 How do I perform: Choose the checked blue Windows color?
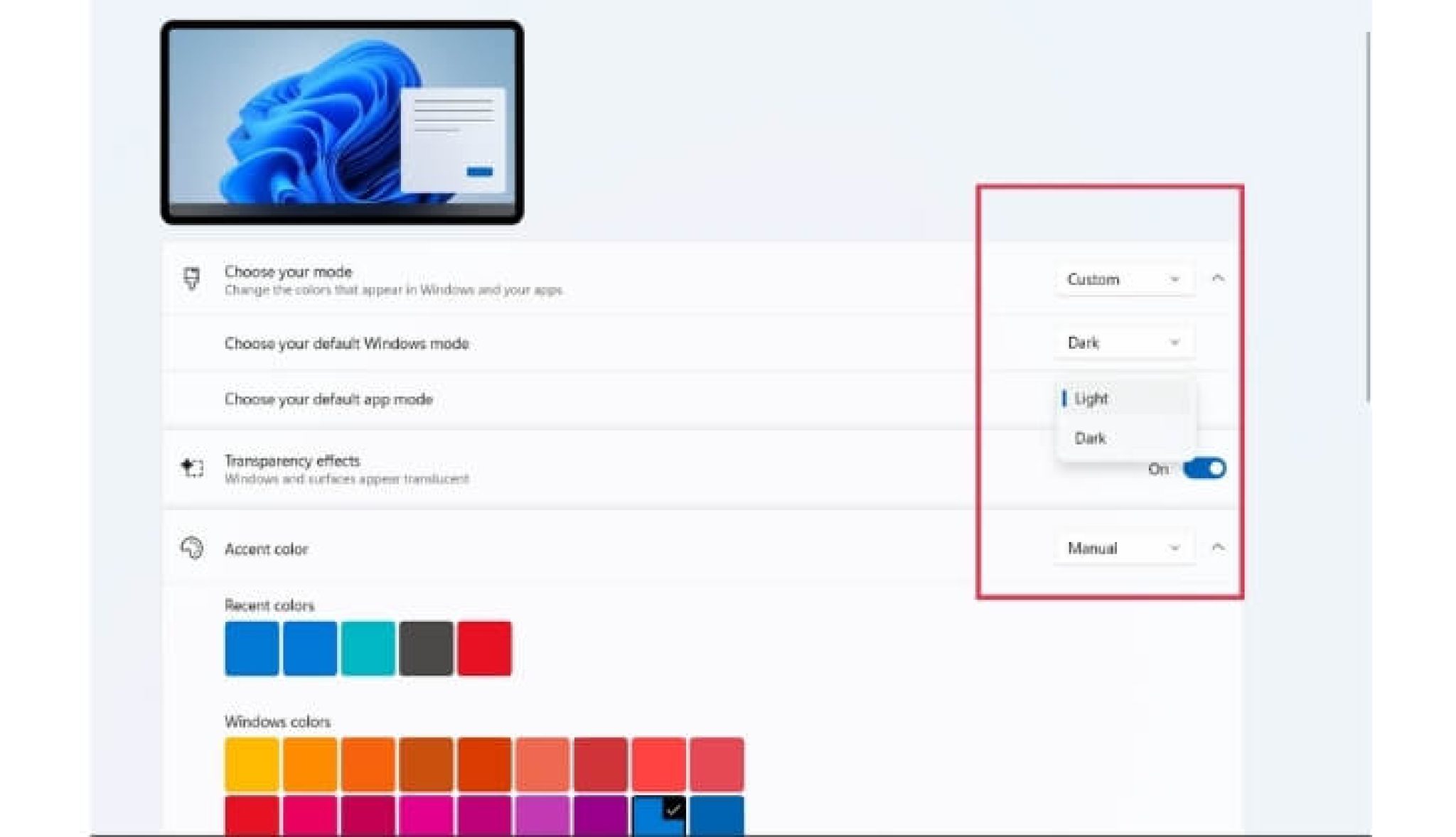(658, 816)
